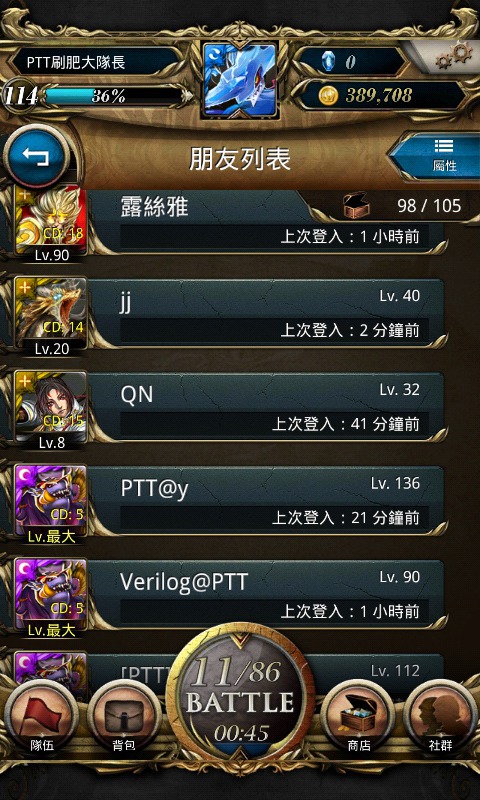This screenshot has height=800, width=480.
Task: Tap the friend capacity chest icon
Action: tap(357, 206)
